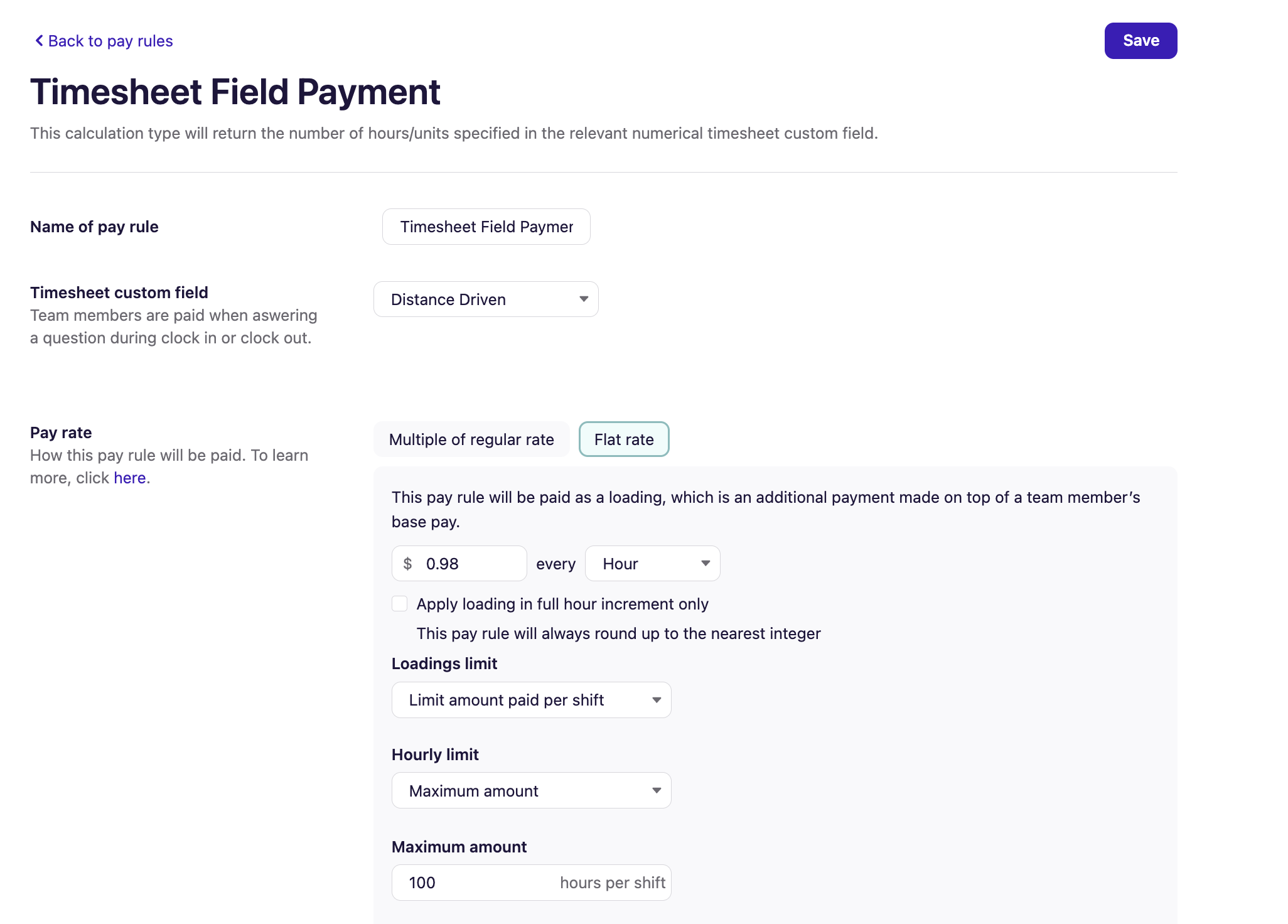The width and height of the screenshot is (1288, 924).
Task: Open the 'here' learn more link
Action: (x=129, y=478)
